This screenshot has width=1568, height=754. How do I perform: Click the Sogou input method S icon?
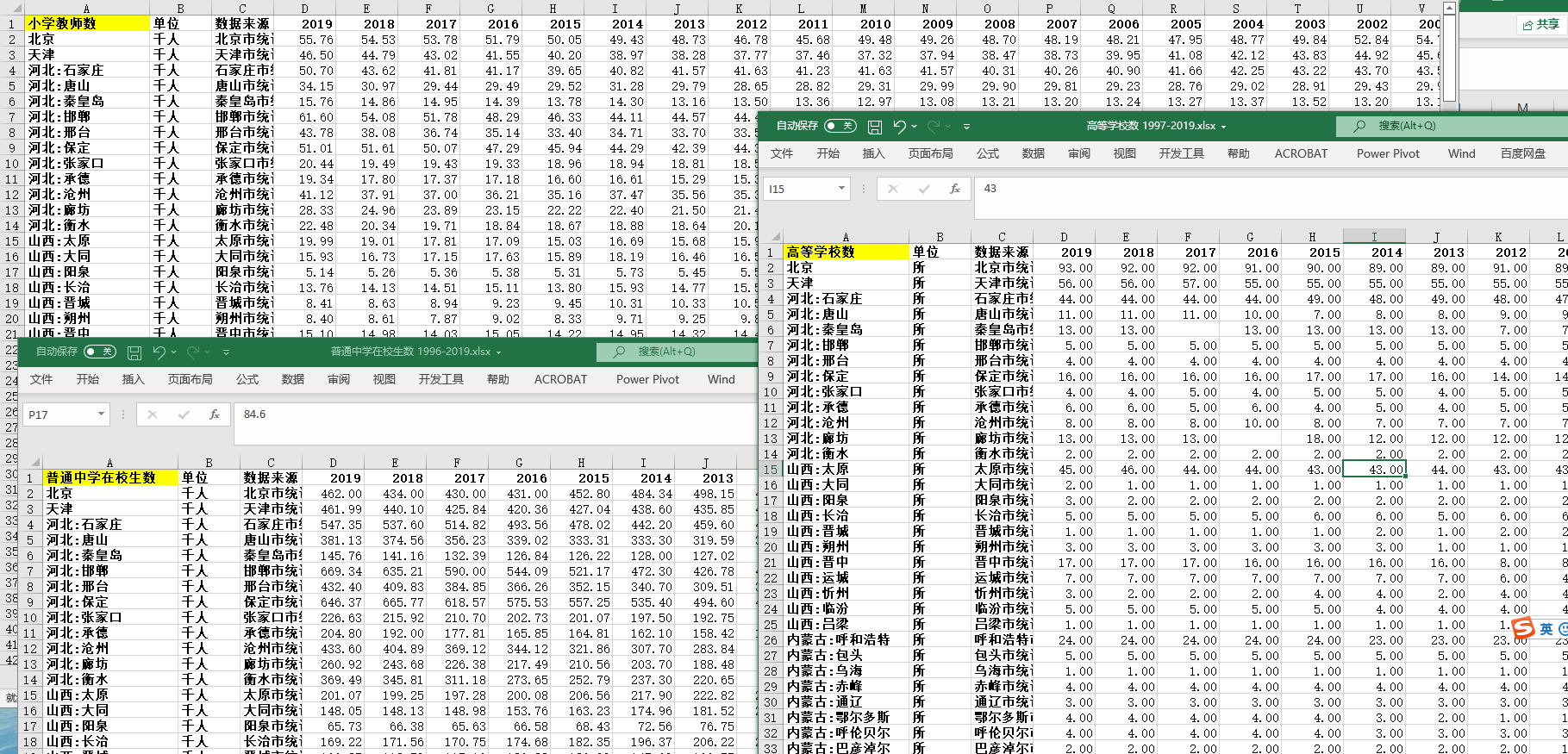point(1523,629)
